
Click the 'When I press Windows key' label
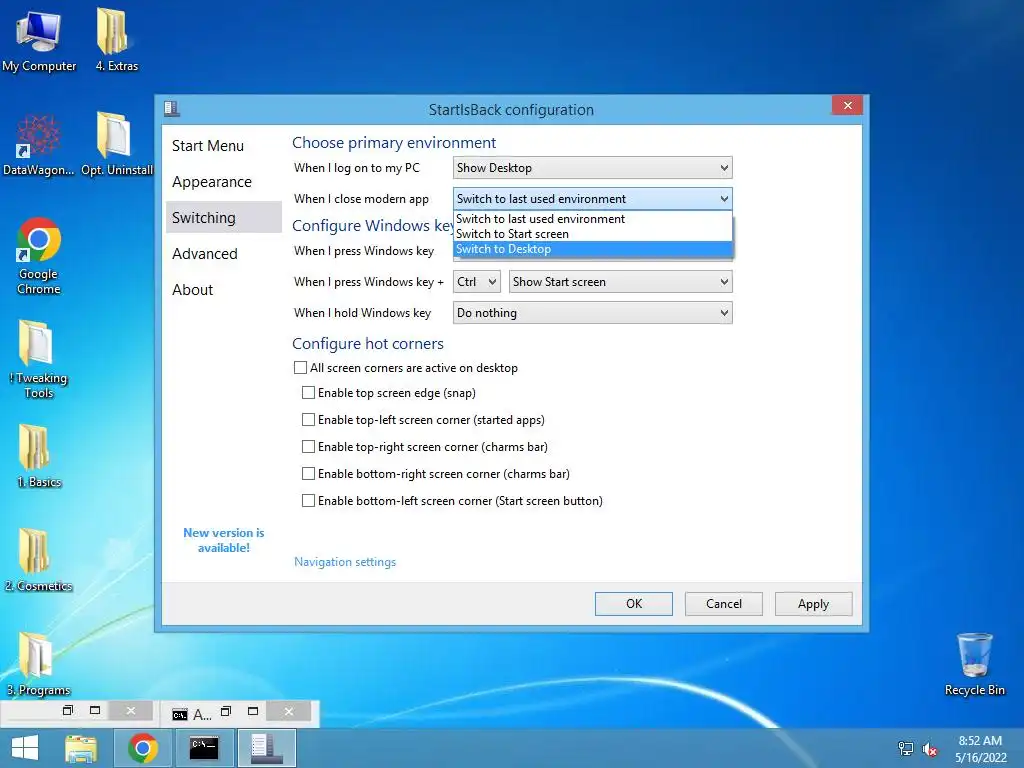(x=364, y=251)
